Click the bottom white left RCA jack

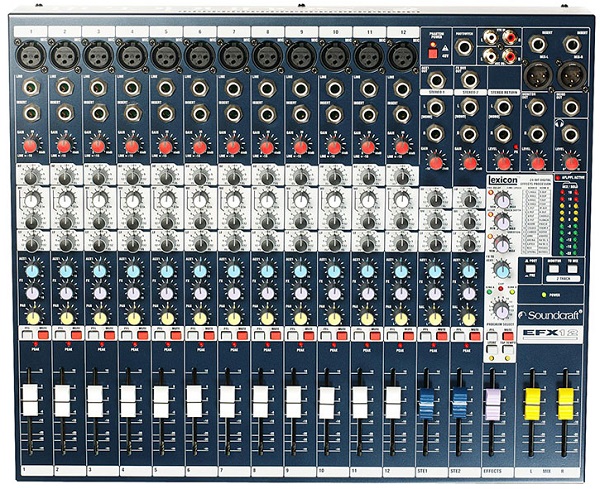pyautogui.click(x=489, y=57)
